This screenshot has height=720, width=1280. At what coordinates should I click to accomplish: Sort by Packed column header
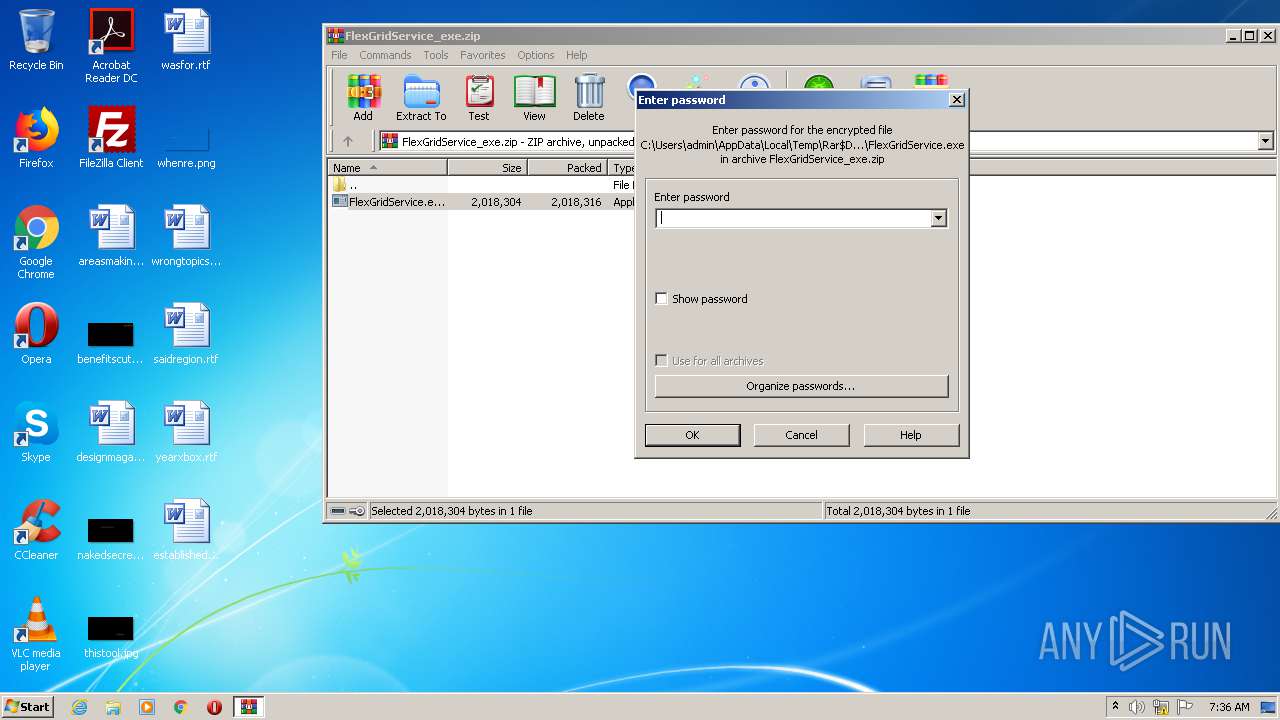[x=567, y=168]
